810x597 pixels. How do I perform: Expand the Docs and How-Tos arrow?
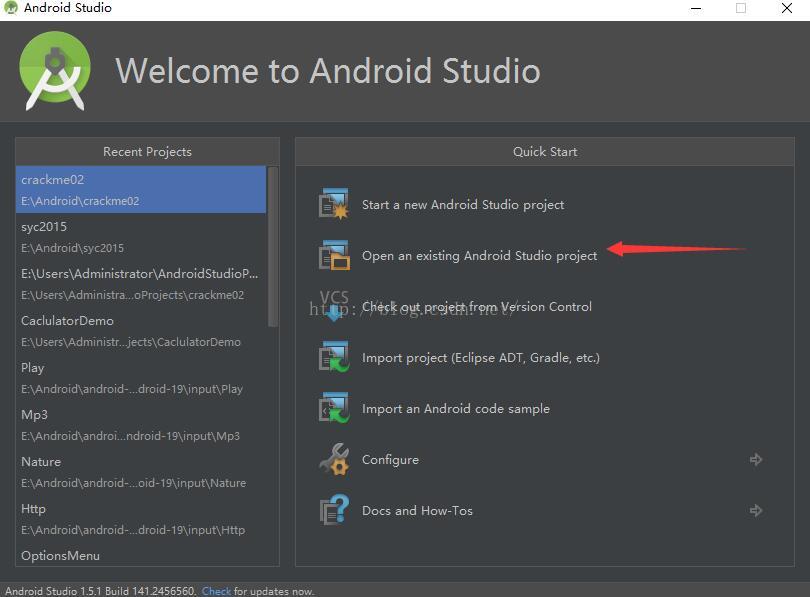pos(756,510)
